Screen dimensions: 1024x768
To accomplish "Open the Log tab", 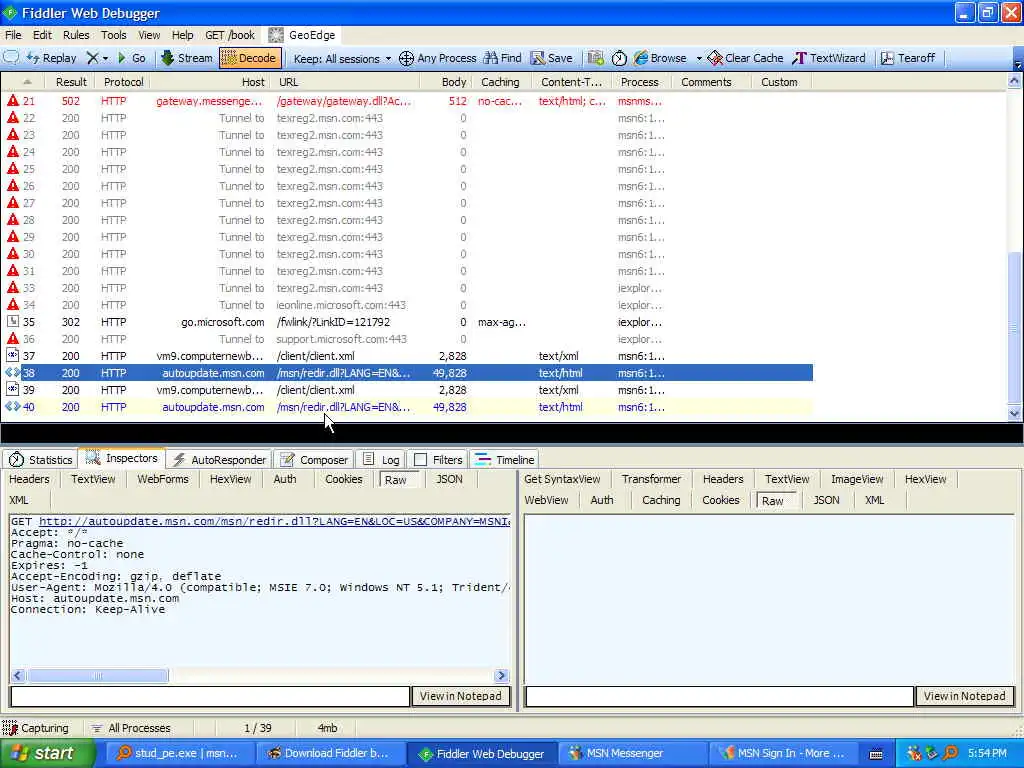I will coord(381,460).
